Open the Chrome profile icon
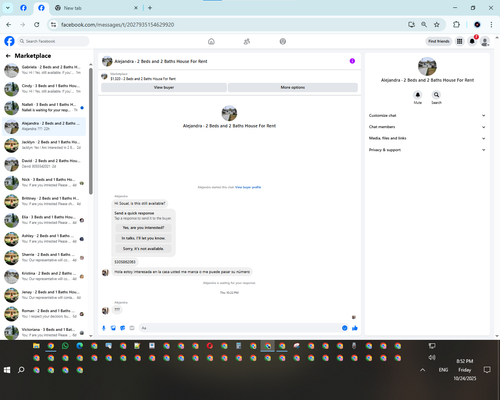This screenshot has height=400, width=500. [477, 25]
